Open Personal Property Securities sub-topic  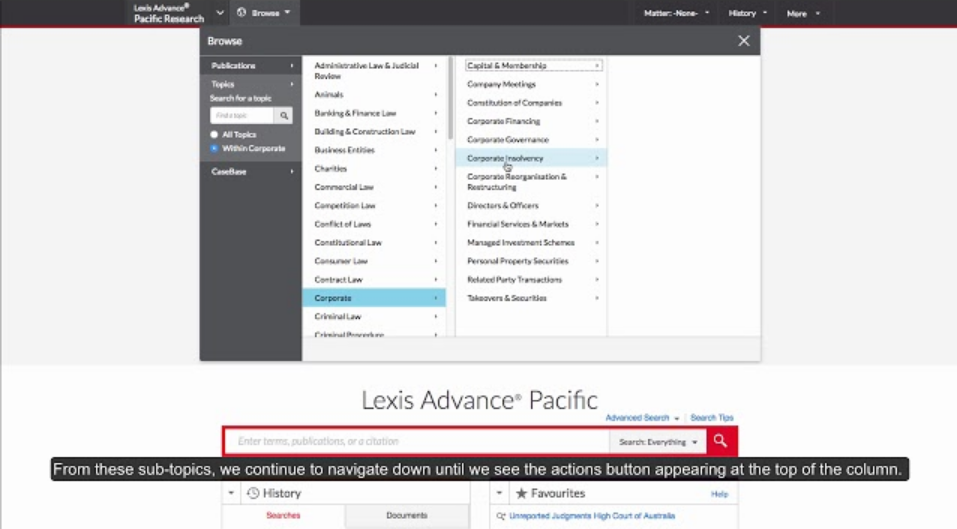[x=531, y=261]
